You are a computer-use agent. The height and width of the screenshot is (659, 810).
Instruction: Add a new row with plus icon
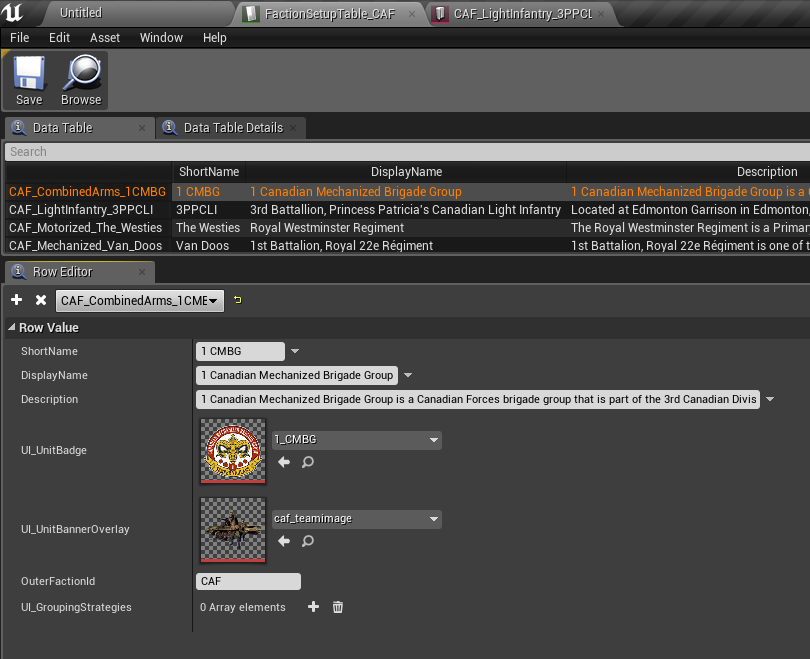coord(17,300)
